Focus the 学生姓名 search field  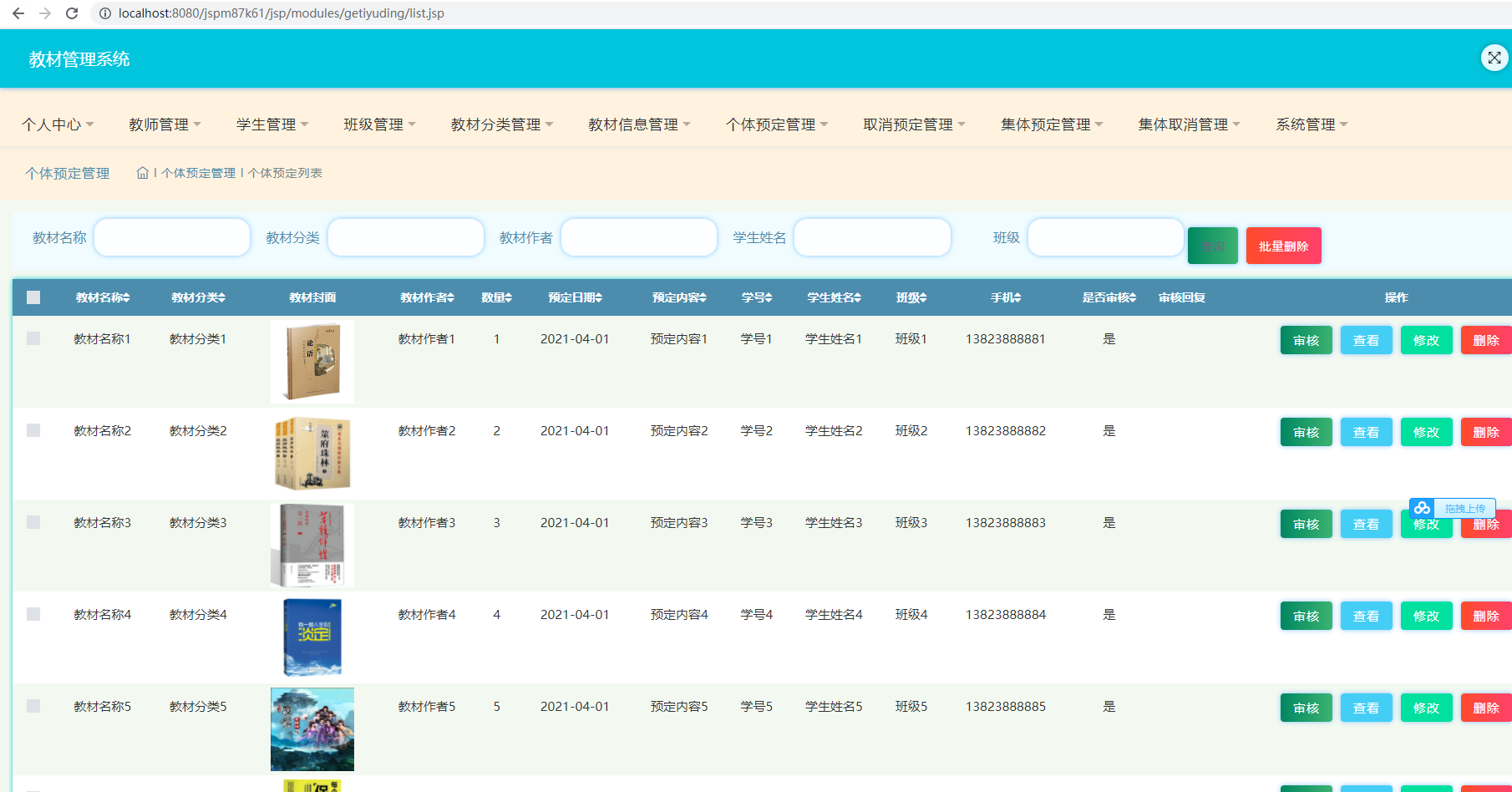872,237
